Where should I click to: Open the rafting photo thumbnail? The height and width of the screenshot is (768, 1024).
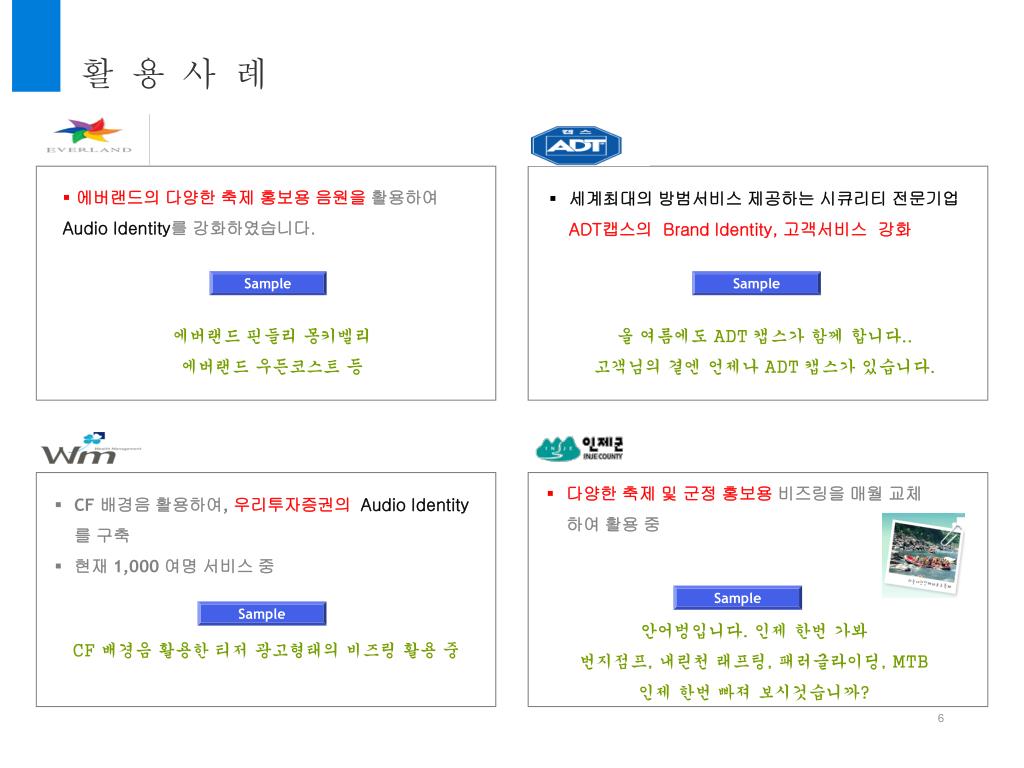923,554
